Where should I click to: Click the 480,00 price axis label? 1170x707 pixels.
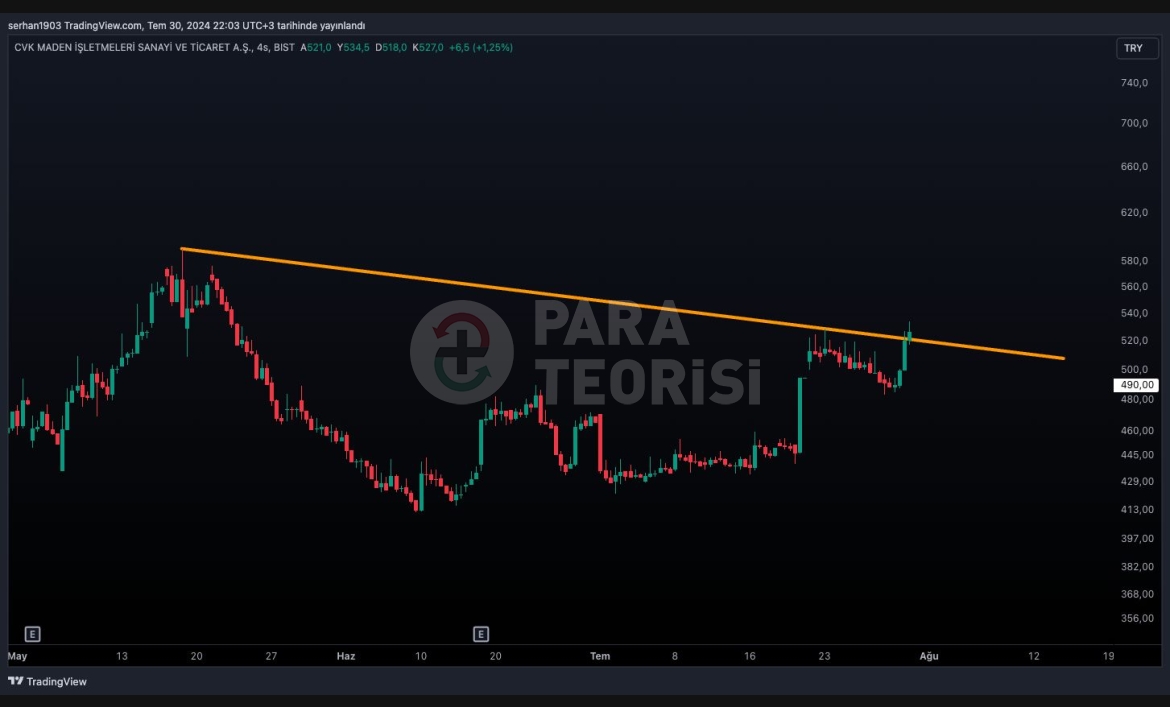point(1137,400)
